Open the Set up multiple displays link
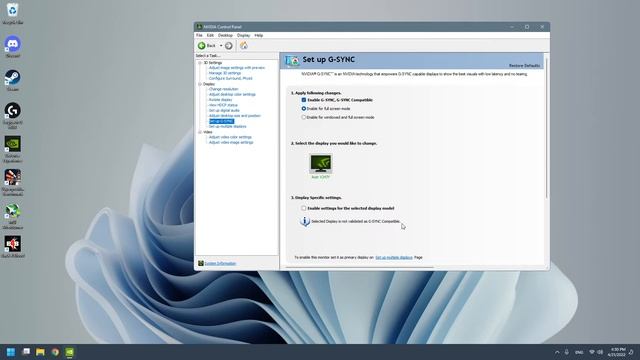 [394, 258]
